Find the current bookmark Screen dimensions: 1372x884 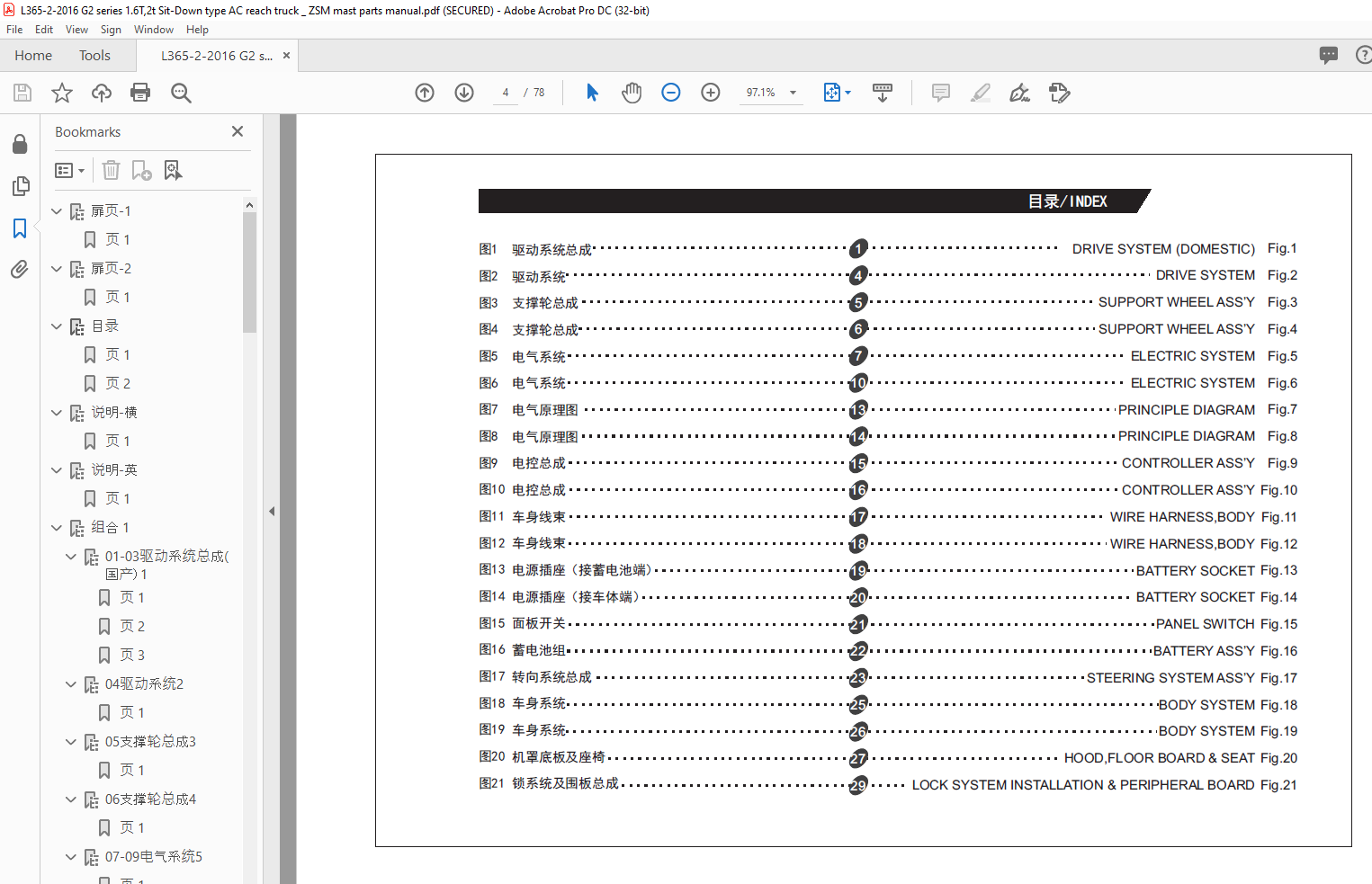point(173,170)
